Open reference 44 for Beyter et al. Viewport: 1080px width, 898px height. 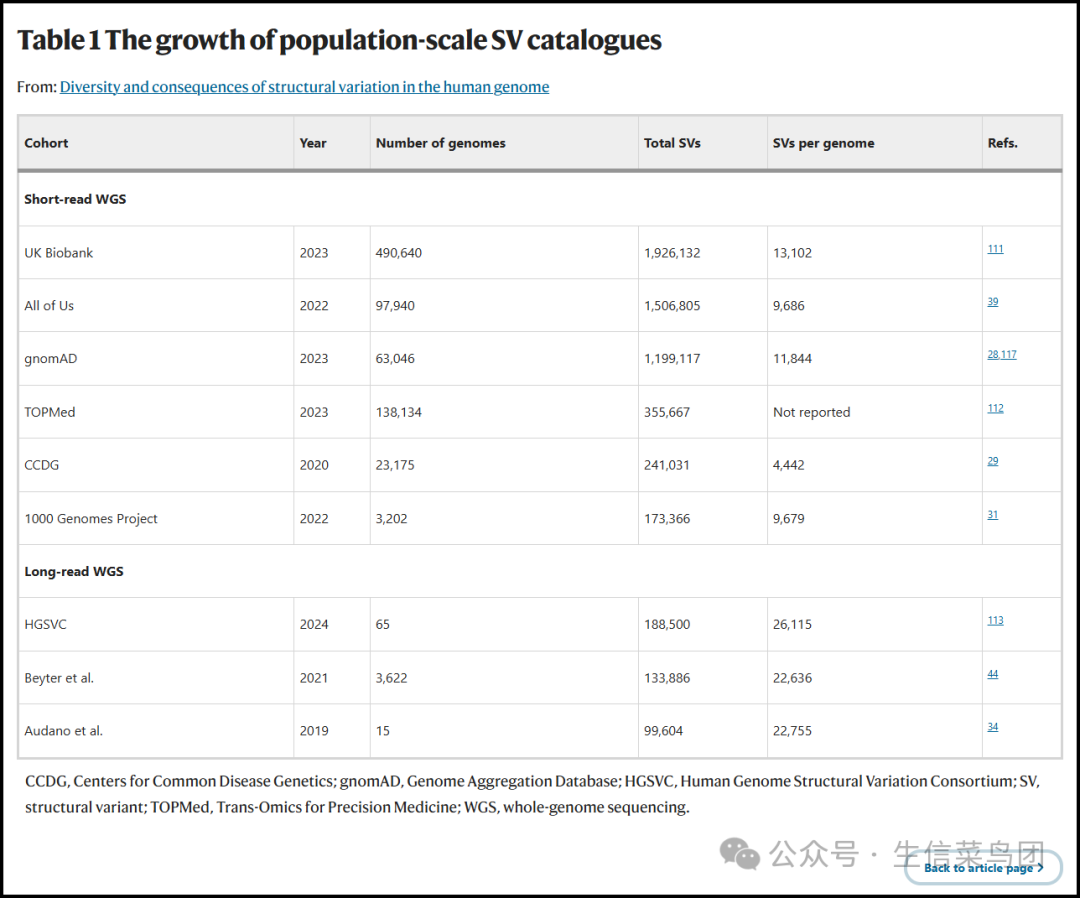pos(993,674)
